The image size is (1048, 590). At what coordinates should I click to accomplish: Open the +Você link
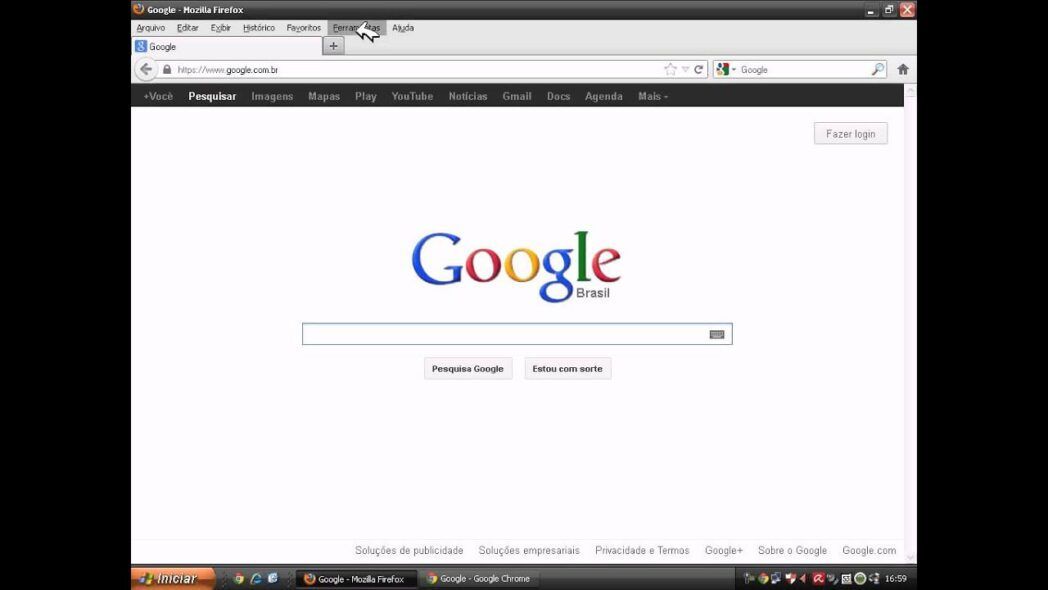pyautogui.click(x=158, y=96)
